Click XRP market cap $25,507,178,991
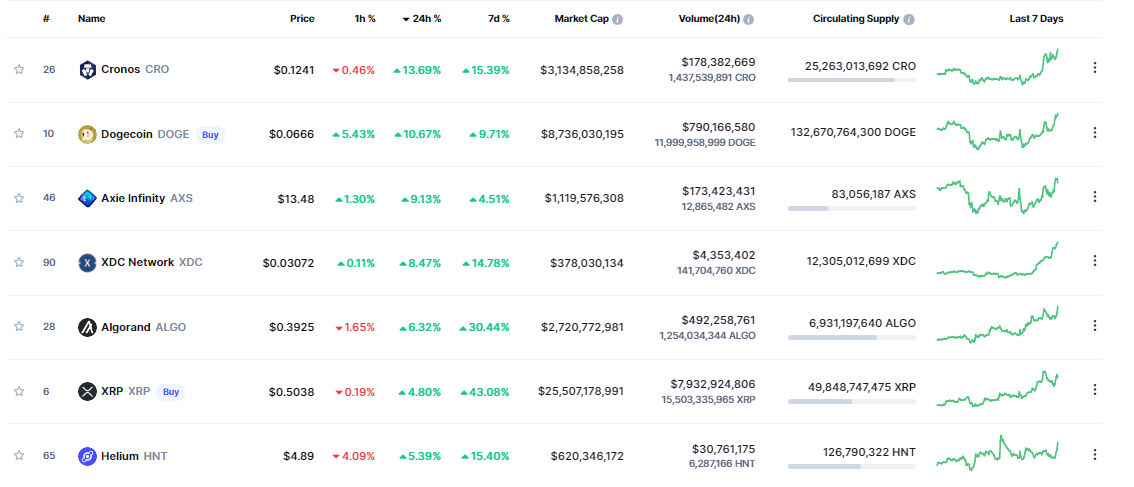The height and width of the screenshot is (487, 1134). [581, 391]
